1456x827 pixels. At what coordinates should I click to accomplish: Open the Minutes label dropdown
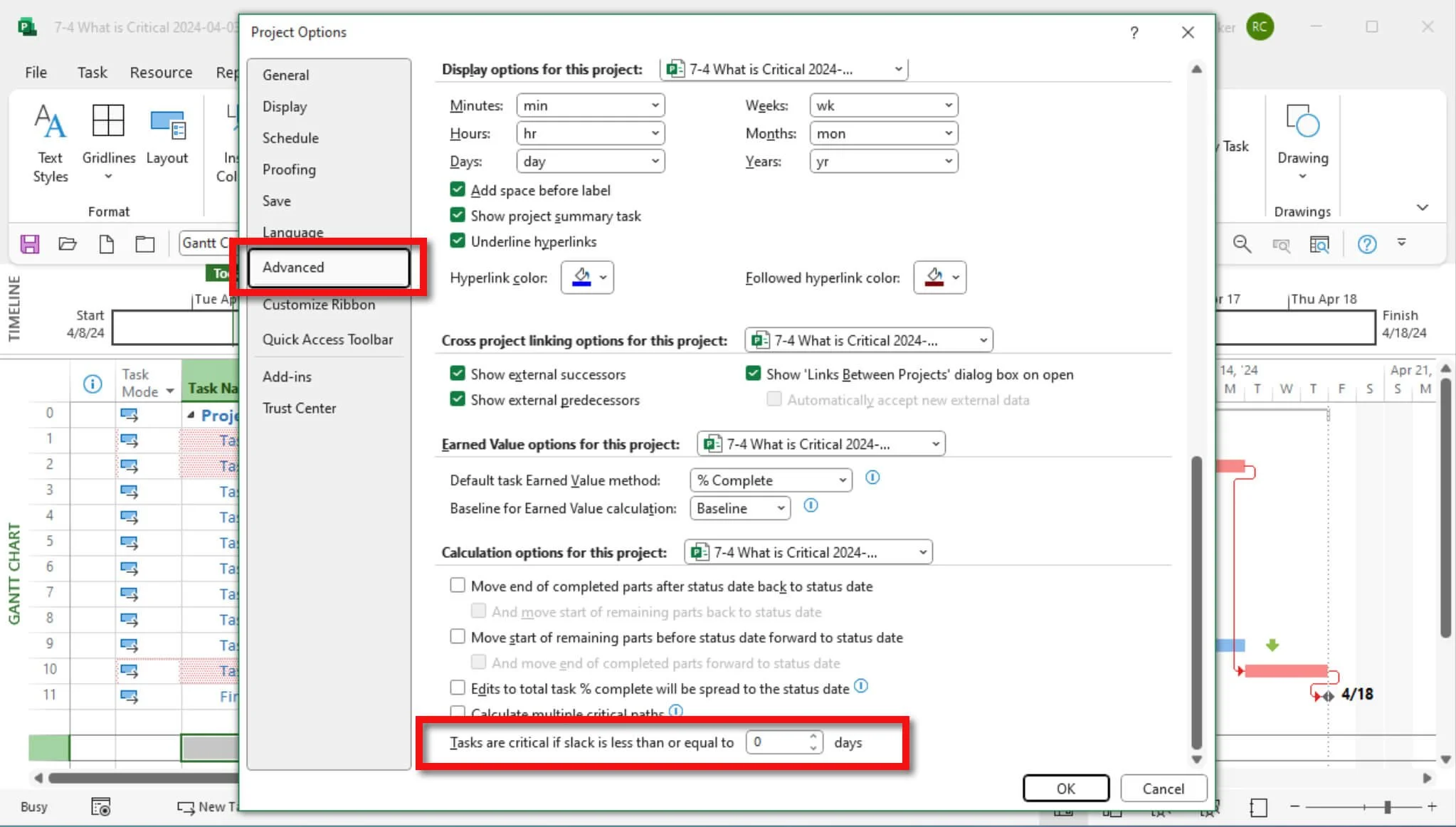pos(591,105)
